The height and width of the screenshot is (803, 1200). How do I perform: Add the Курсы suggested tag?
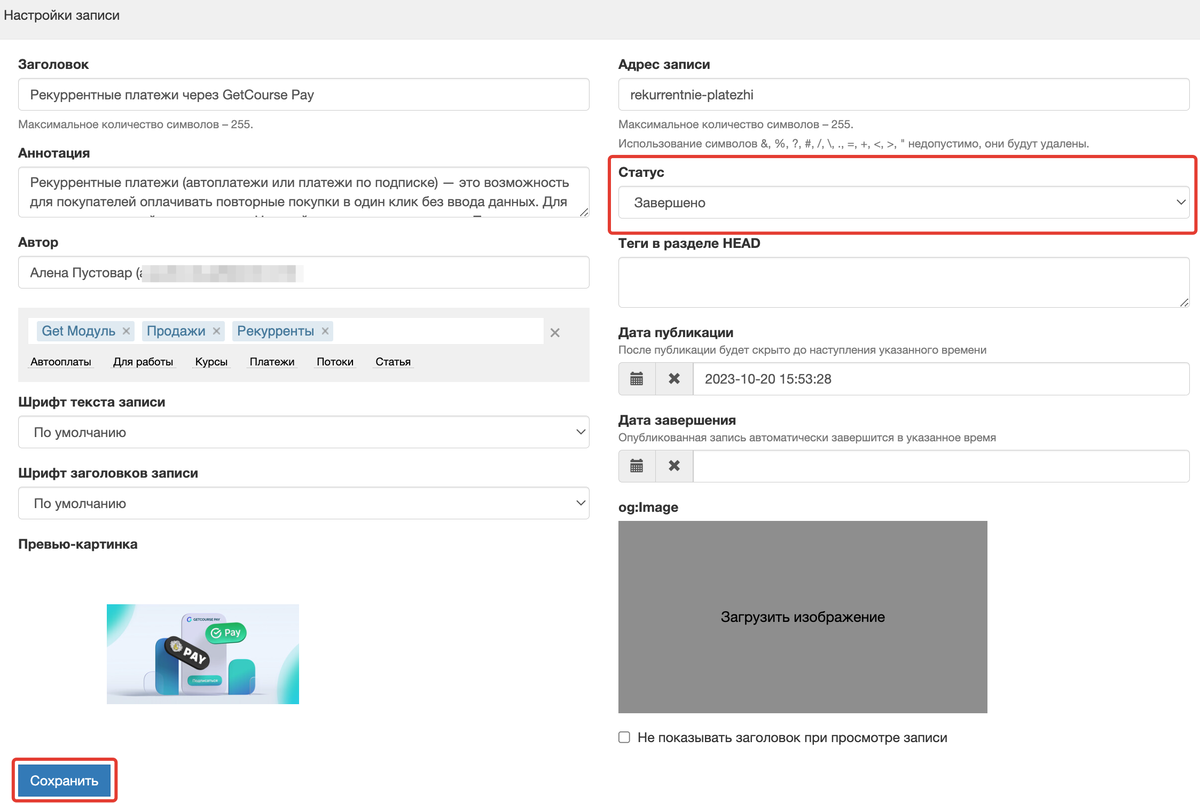pos(211,362)
